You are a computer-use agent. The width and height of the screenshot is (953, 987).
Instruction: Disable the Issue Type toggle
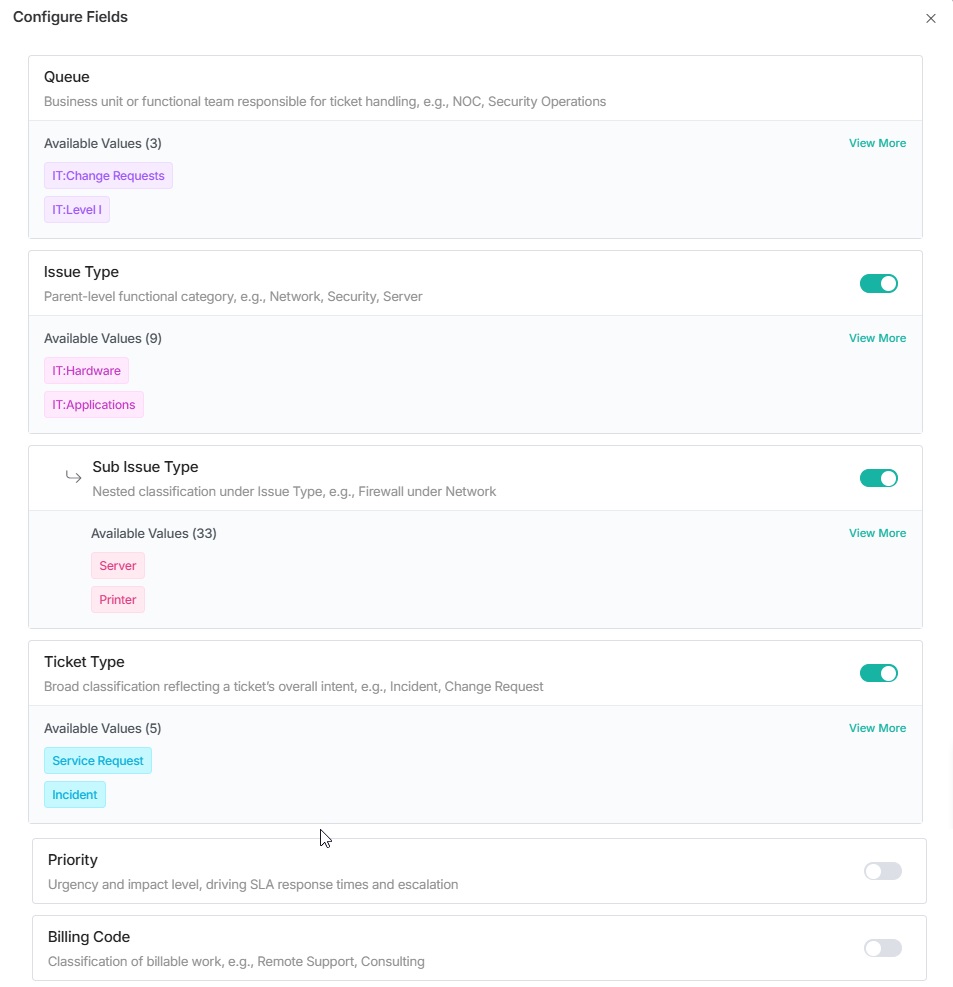pos(878,283)
